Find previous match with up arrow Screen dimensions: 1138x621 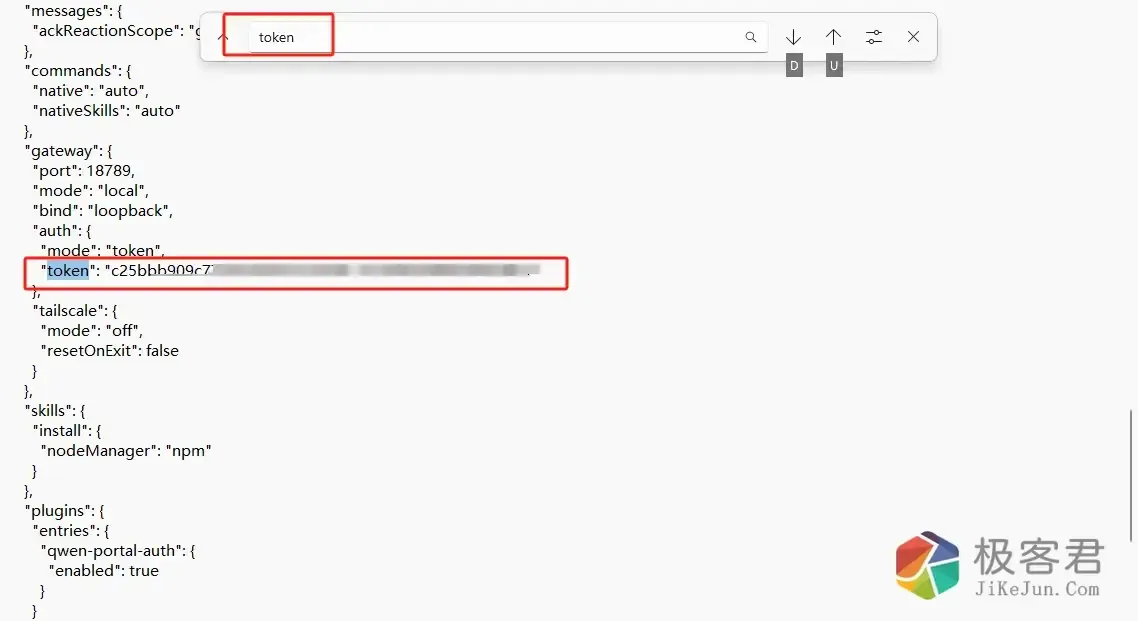pos(833,37)
